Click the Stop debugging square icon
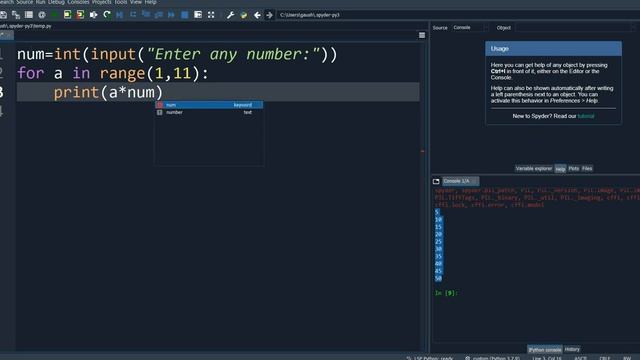This screenshot has width=640, height=360. [x=184, y=15]
